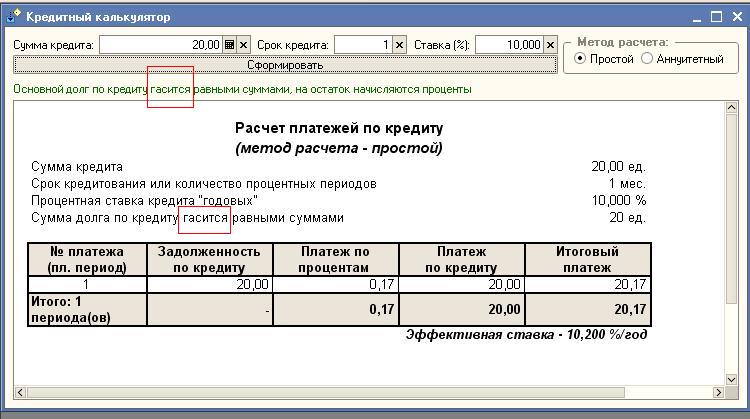Viewport: 750px width, 419px height.
Task: Click into the Ставка (%) input field
Action: coord(509,45)
